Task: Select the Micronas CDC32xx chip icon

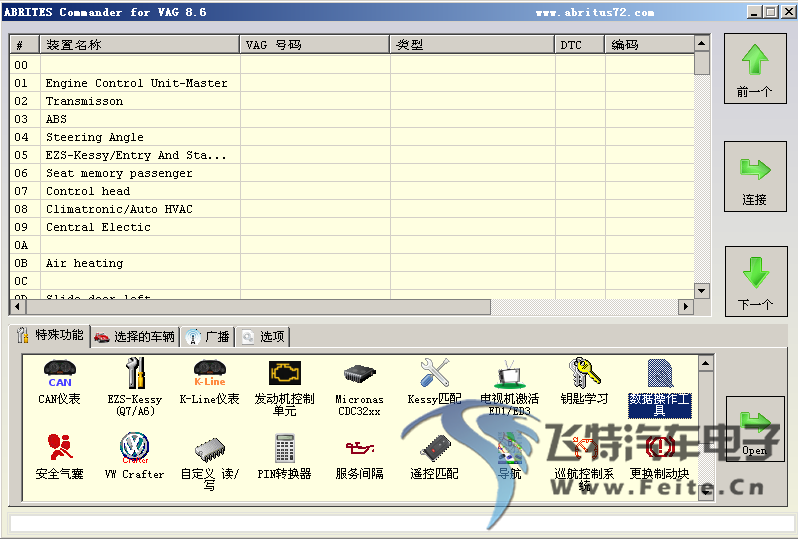Action: [x=359, y=389]
